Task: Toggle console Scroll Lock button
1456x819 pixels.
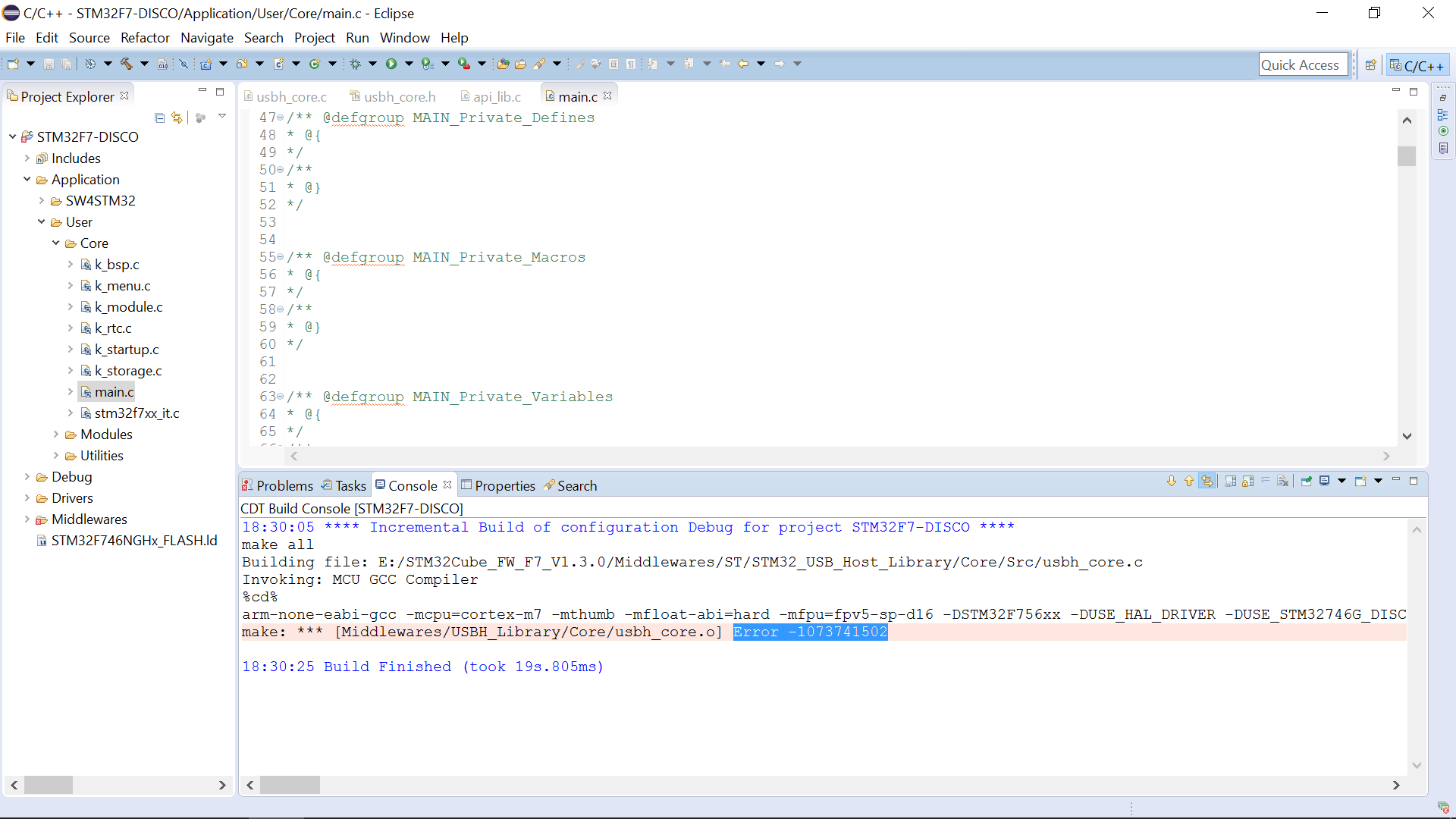Action: click(1247, 481)
